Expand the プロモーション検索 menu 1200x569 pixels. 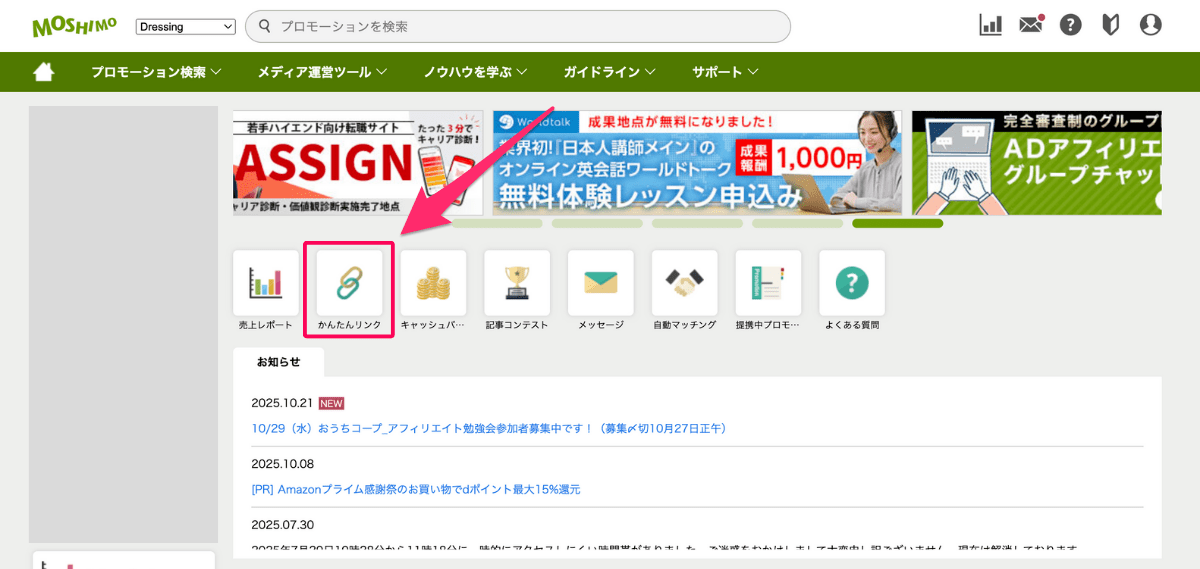point(156,72)
